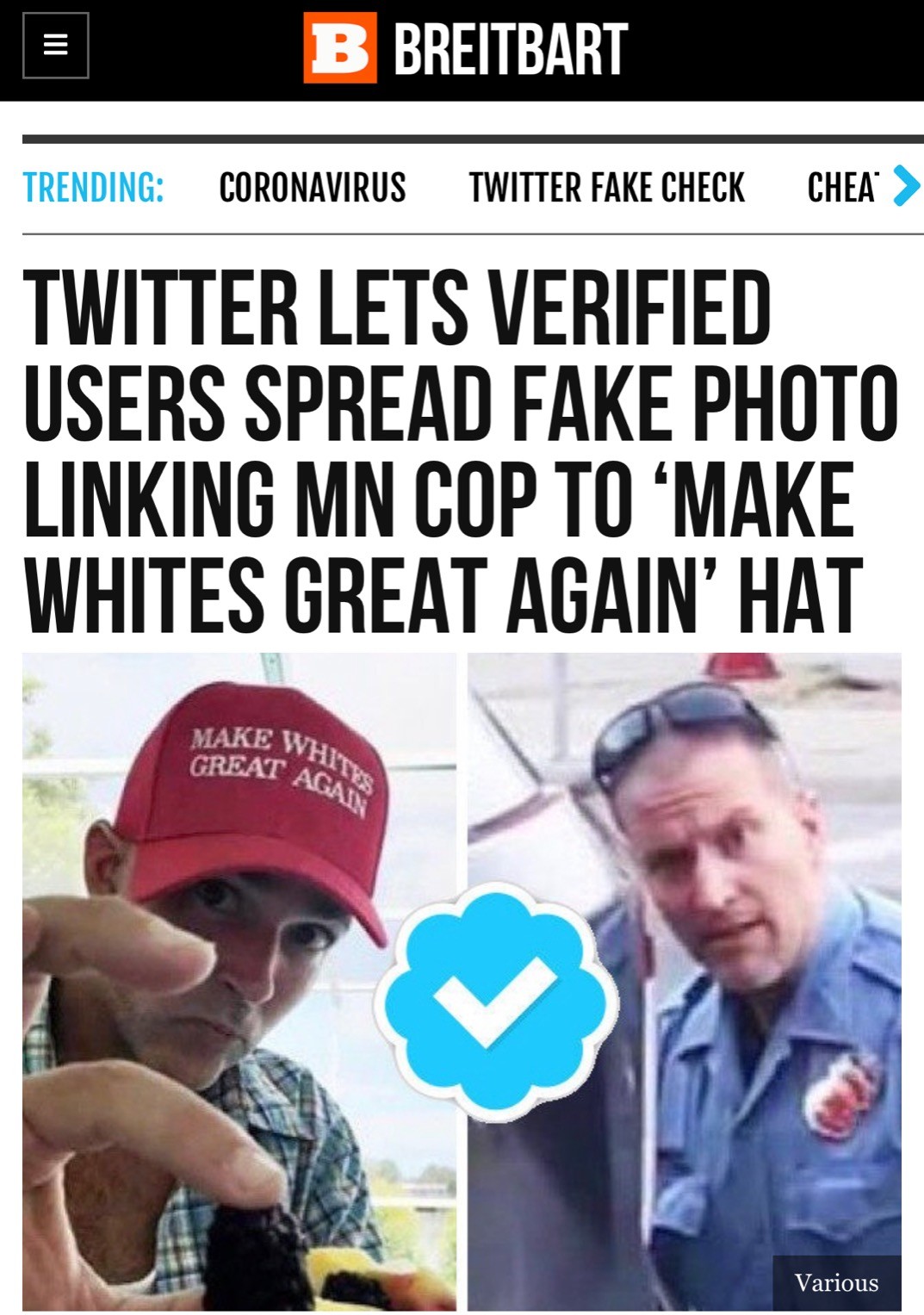924x1315 pixels.
Task: Show more trending topics with the blue chevron
Action: tap(905, 186)
